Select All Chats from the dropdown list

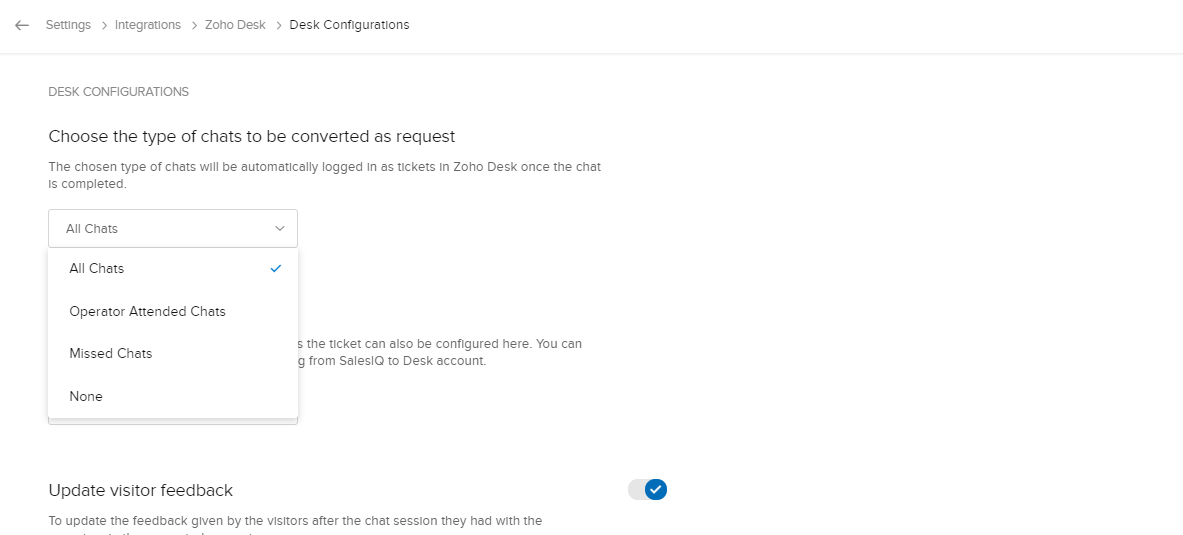pyautogui.click(x=97, y=268)
